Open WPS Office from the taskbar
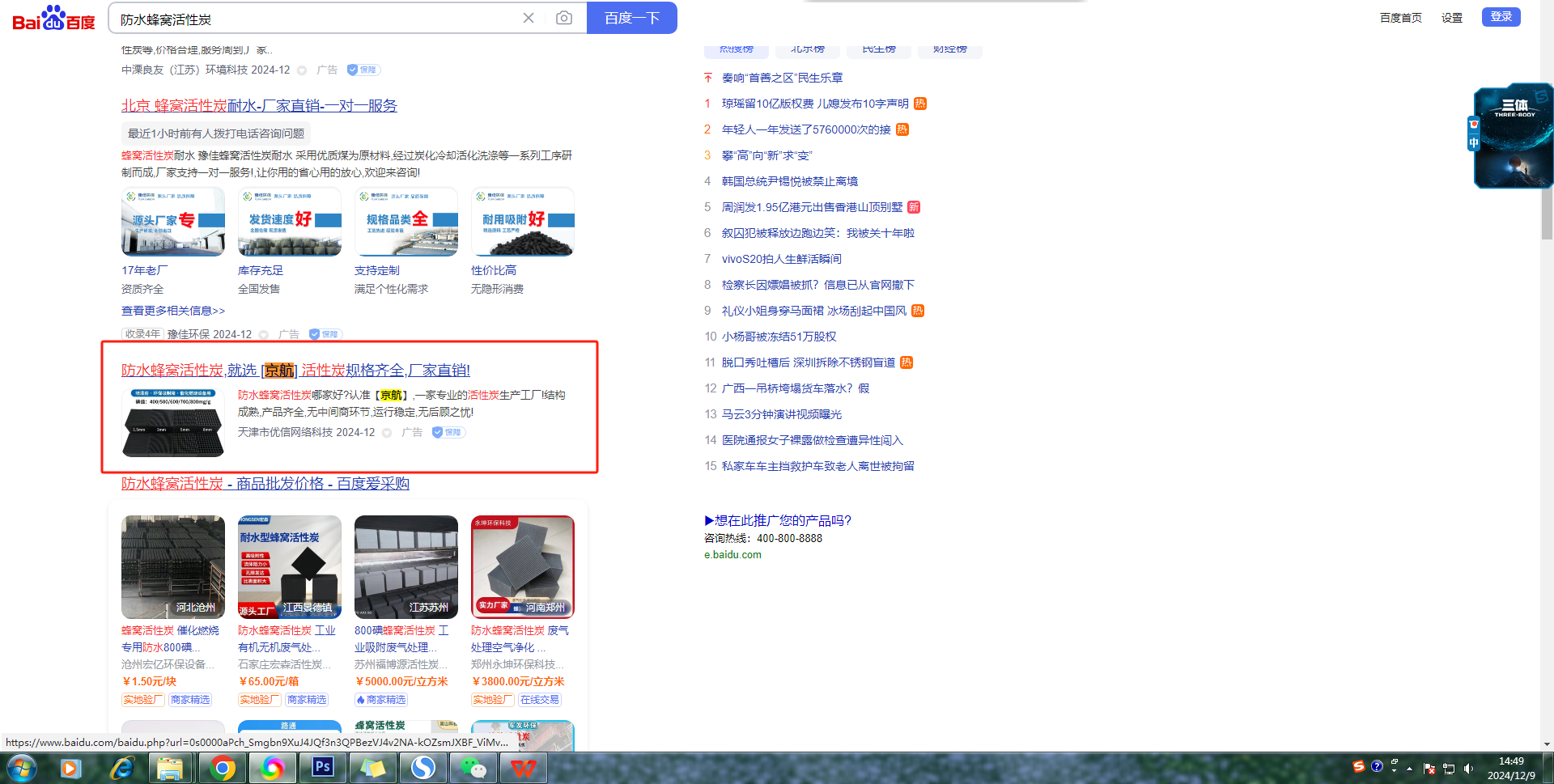 tap(524, 768)
